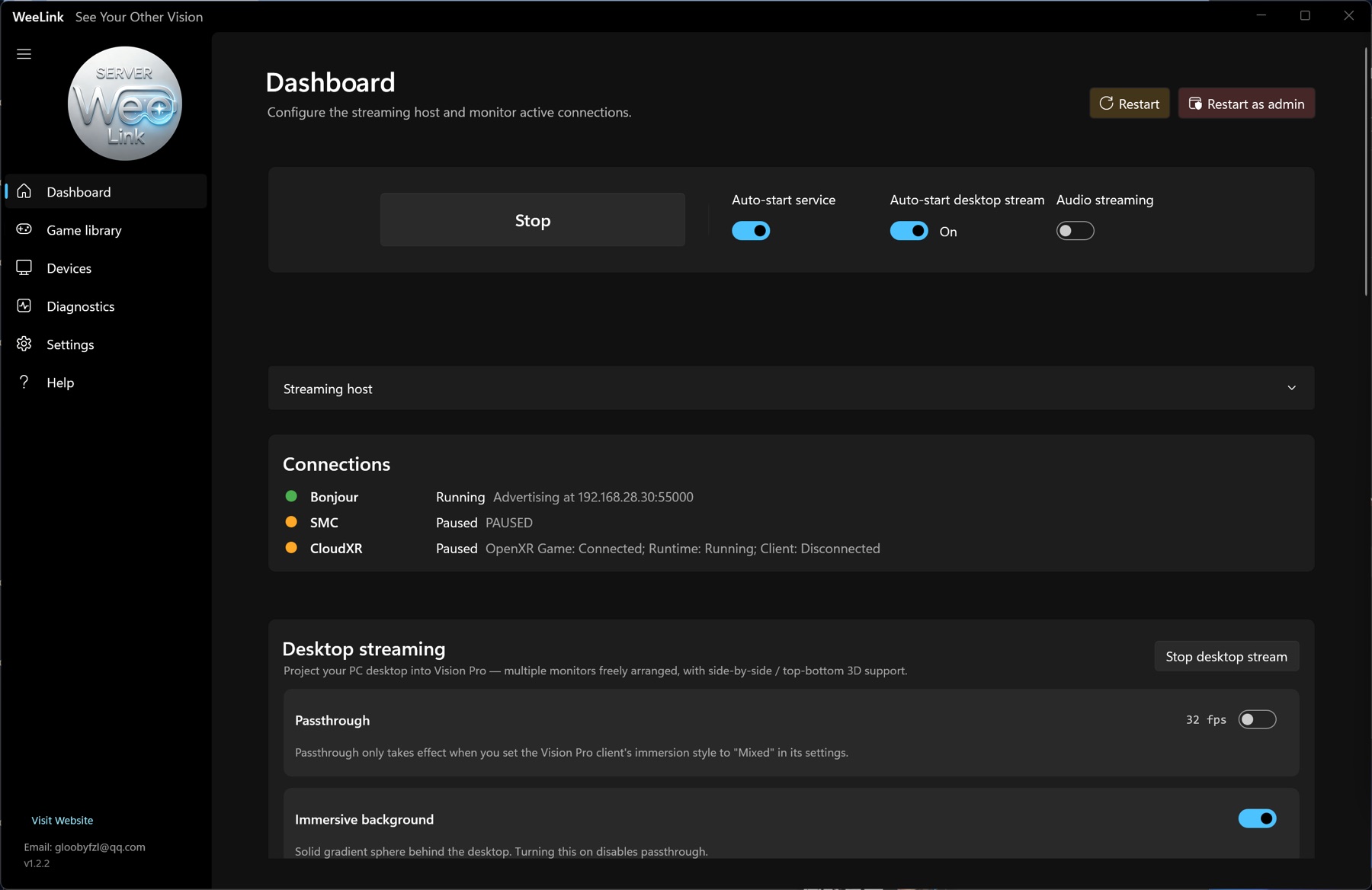Switch to Diagnostics page

pos(106,306)
